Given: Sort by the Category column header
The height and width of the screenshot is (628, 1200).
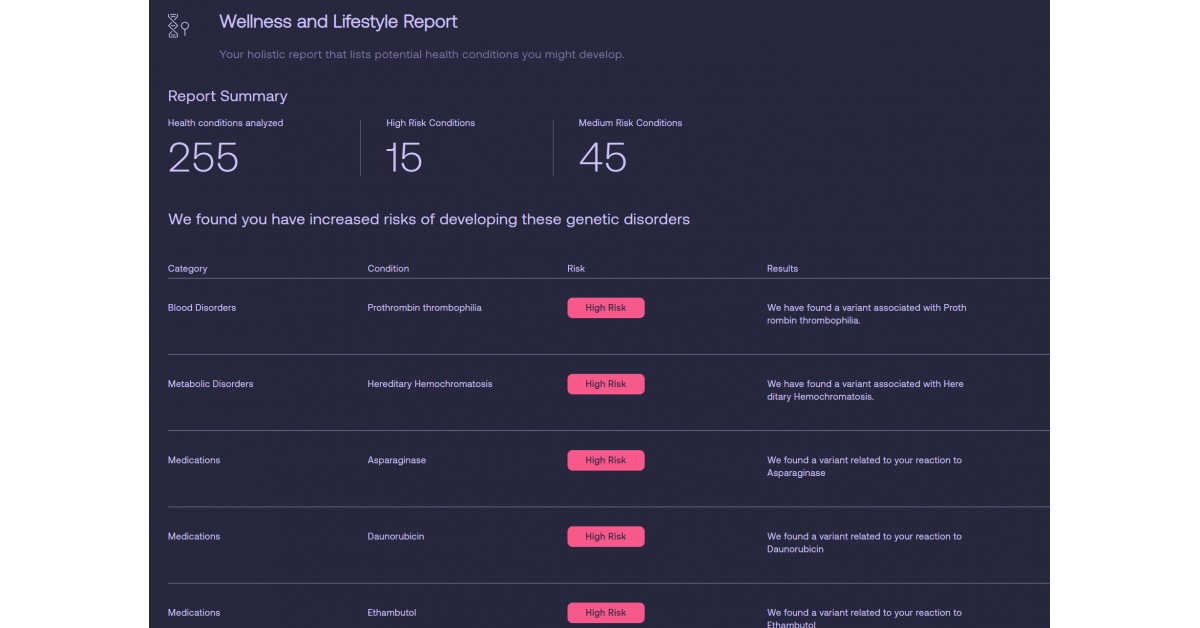Looking at the screenshot, I should [x=187, y=268].
